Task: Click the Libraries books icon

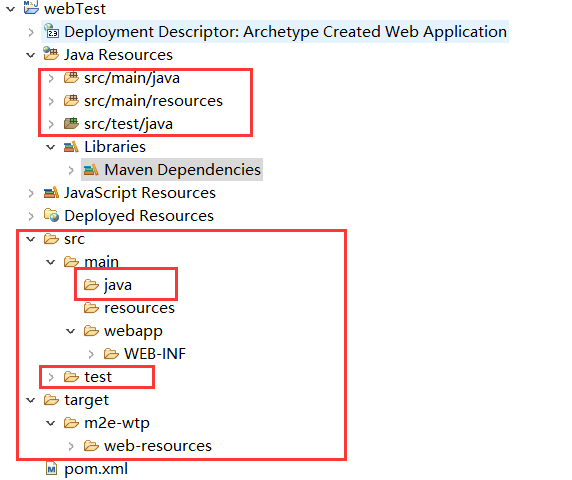Action: (x=71, y=147)
